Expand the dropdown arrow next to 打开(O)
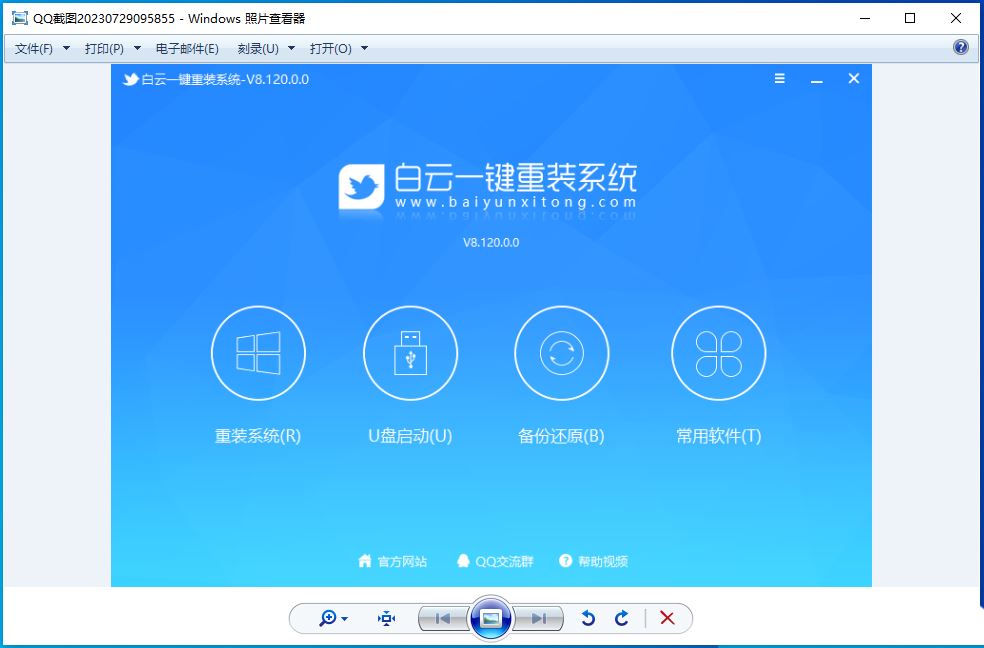Image resolution: width=984 pixels, height=648 pixels. (365, 48)
